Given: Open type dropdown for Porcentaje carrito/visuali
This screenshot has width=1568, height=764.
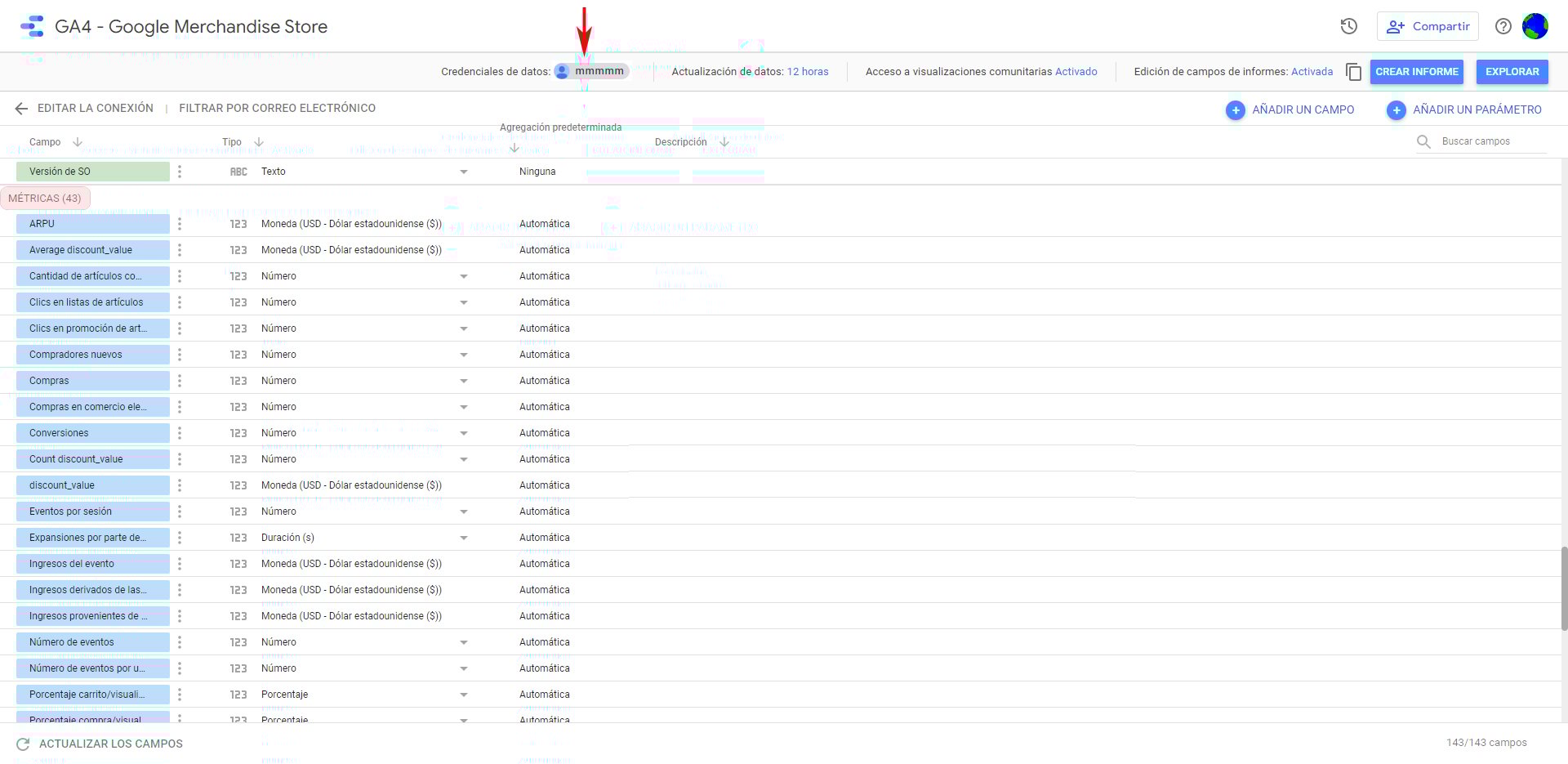Looking at the screenshot, I should [464, 695].
